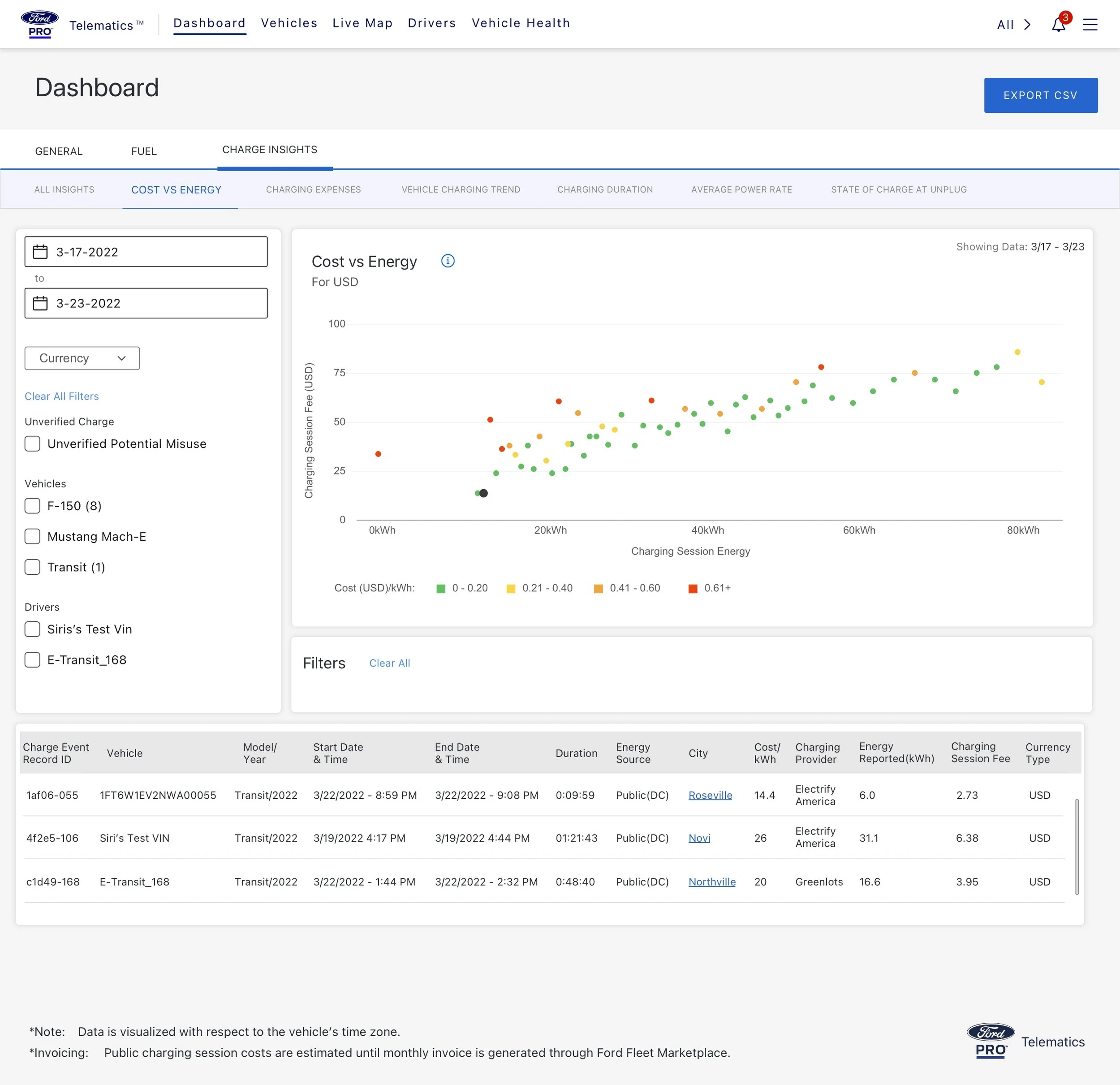The image size is (1120, 1085).
Task: Click the table's vertical scrollbar
Action: pos(1077,846)
